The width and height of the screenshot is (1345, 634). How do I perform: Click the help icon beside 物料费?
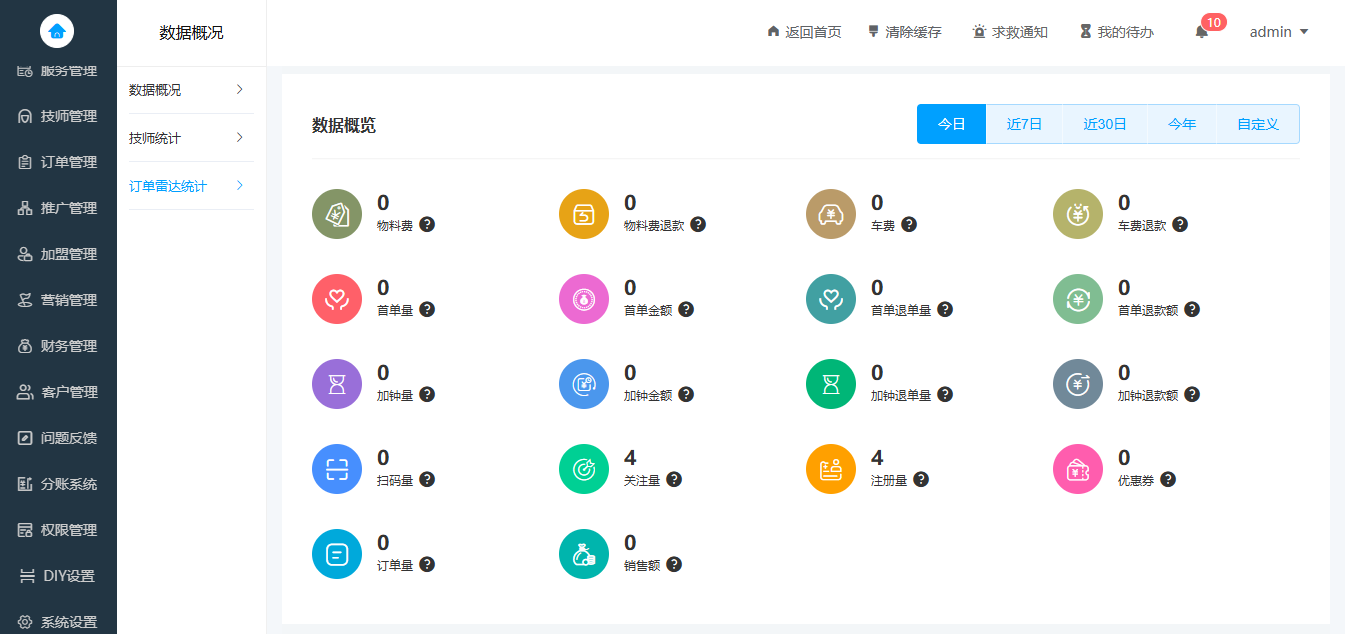[x=428, y=225]
